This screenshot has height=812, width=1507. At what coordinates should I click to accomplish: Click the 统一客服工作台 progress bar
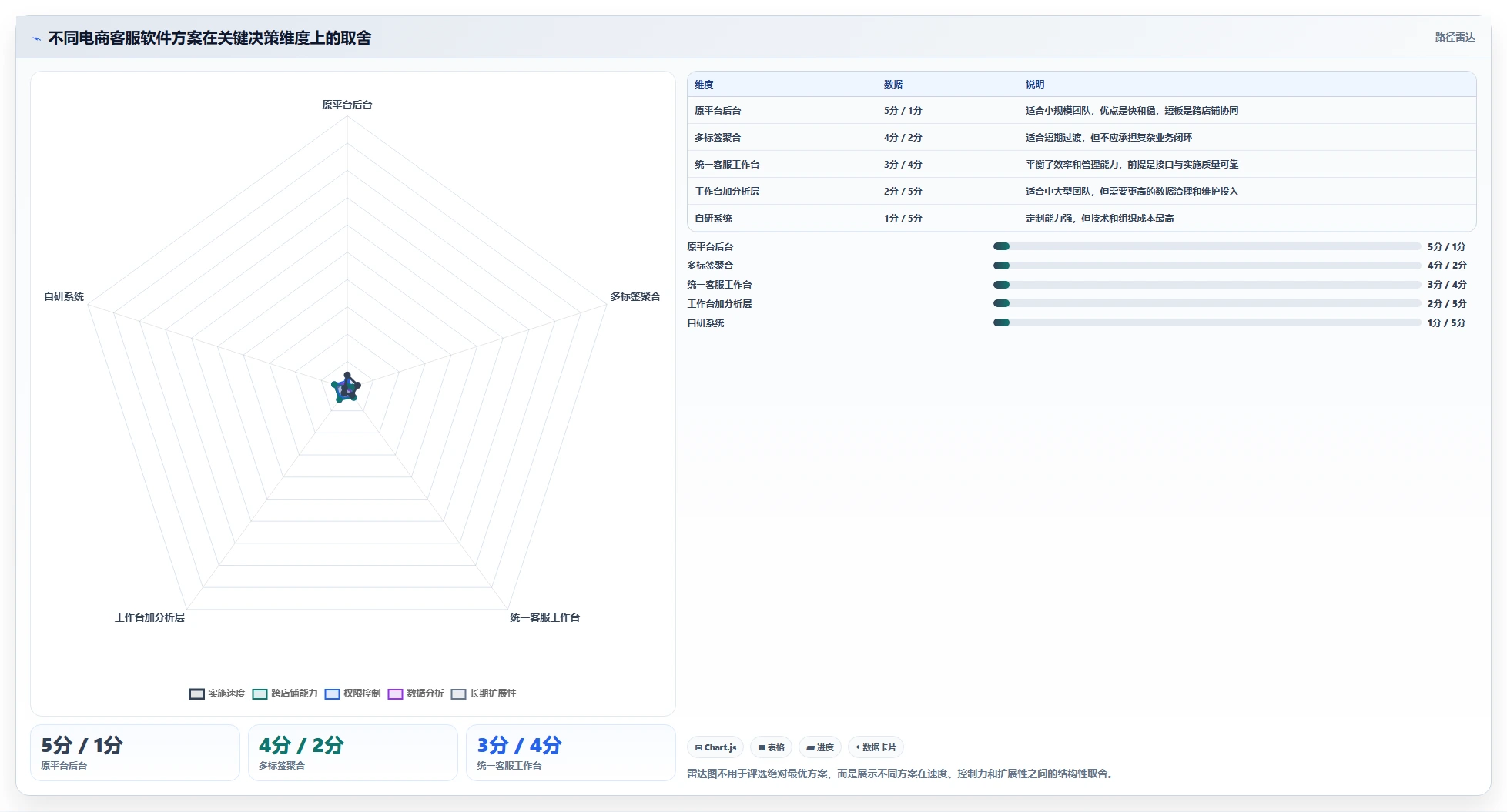pyautogui.click(x=1207, y=285)
